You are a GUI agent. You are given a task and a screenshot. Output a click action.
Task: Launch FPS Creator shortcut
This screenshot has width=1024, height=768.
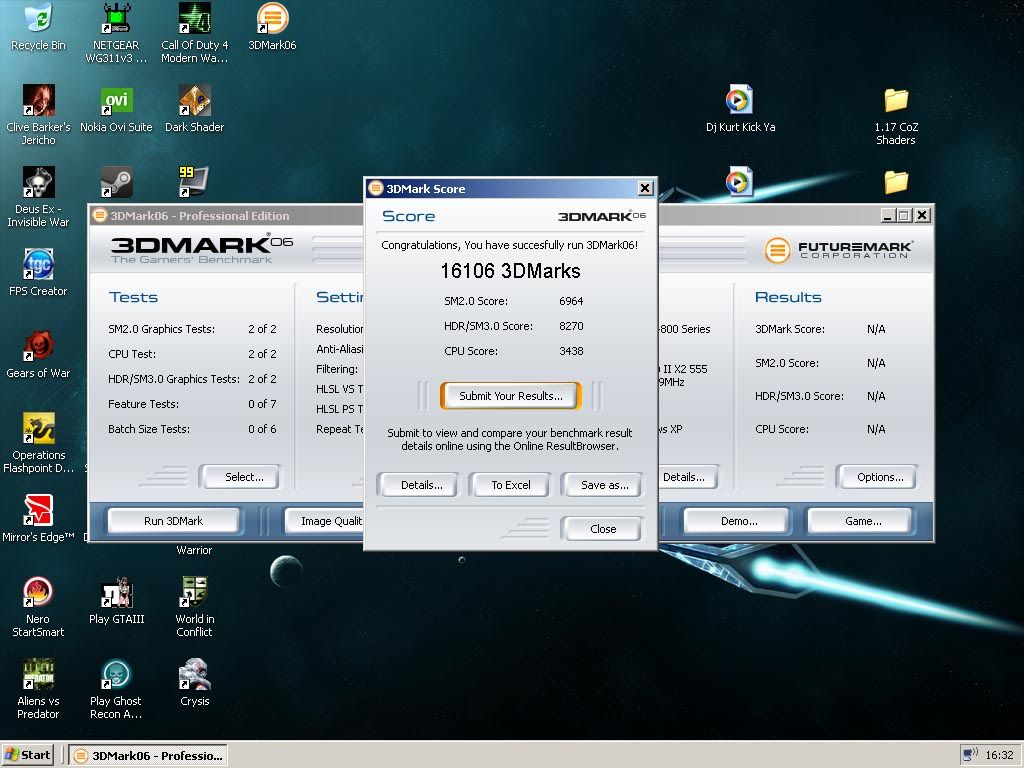38,272
